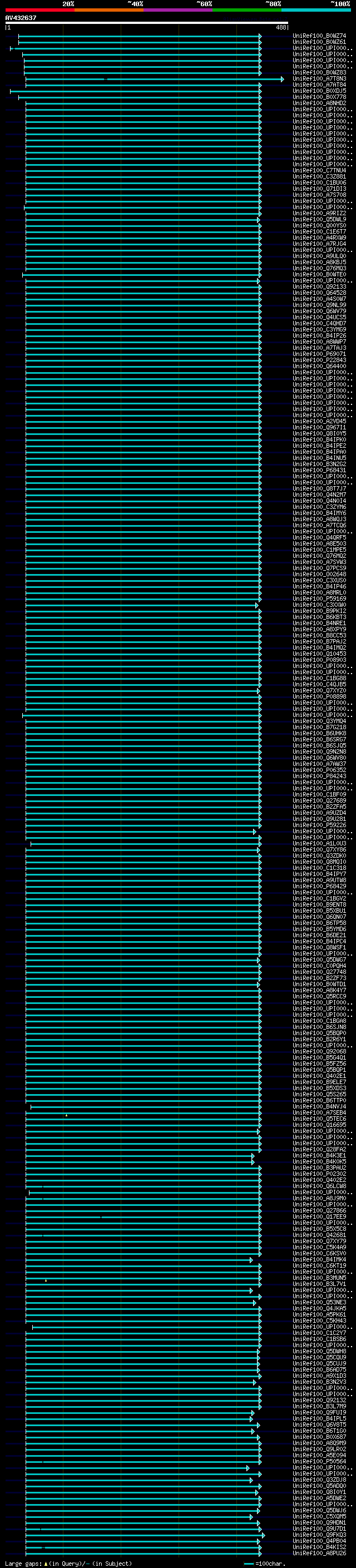Viewport: 356px width, 1568px height.
Task: Click hit label UniRef100_C1C2Y7
Action: click(319, 1333)
